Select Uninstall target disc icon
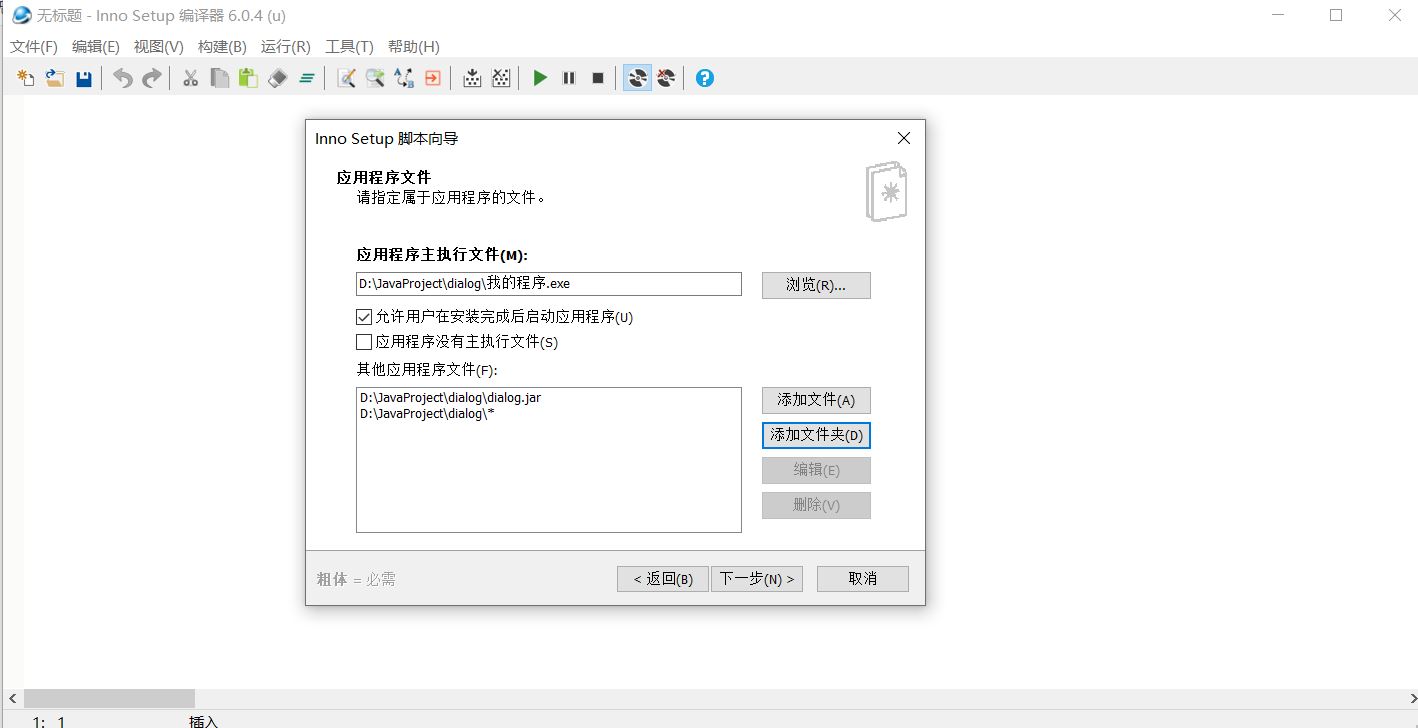 pyautogui.click(x=666, y=78)
